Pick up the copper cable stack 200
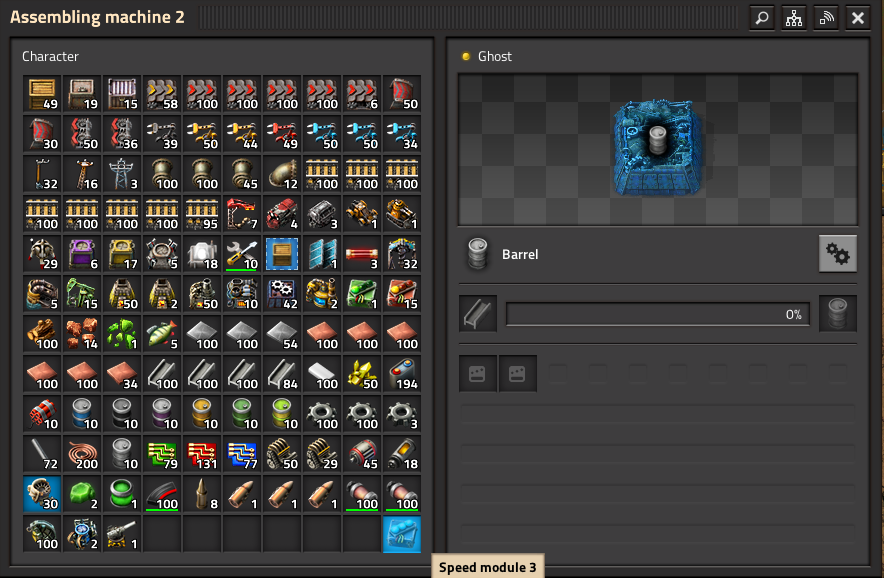This screenshot has width=884, height=578. [82, 454]
